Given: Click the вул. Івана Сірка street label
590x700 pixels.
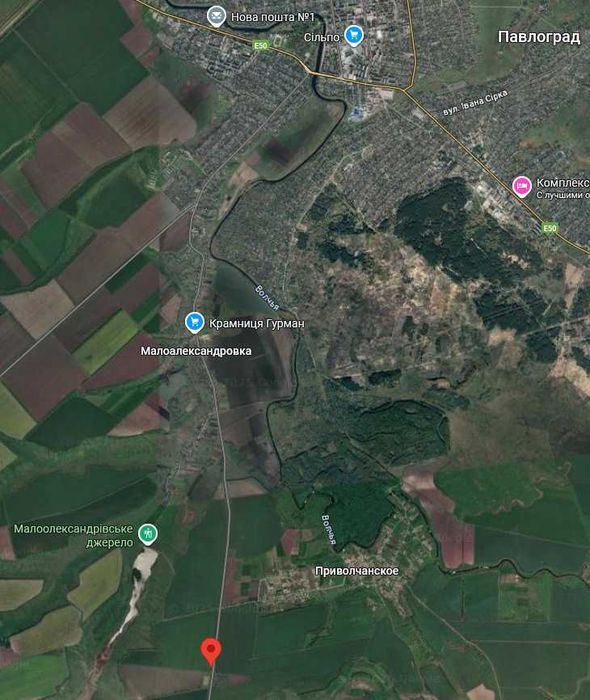Looking at the screenshot, I should [x=475, y=103].
